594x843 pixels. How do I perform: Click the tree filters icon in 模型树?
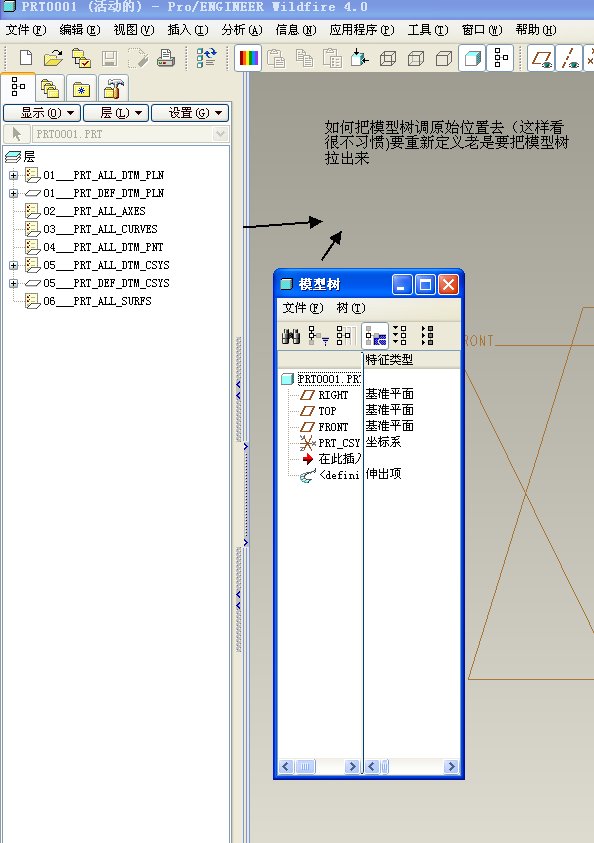click(x=318, y=336)
